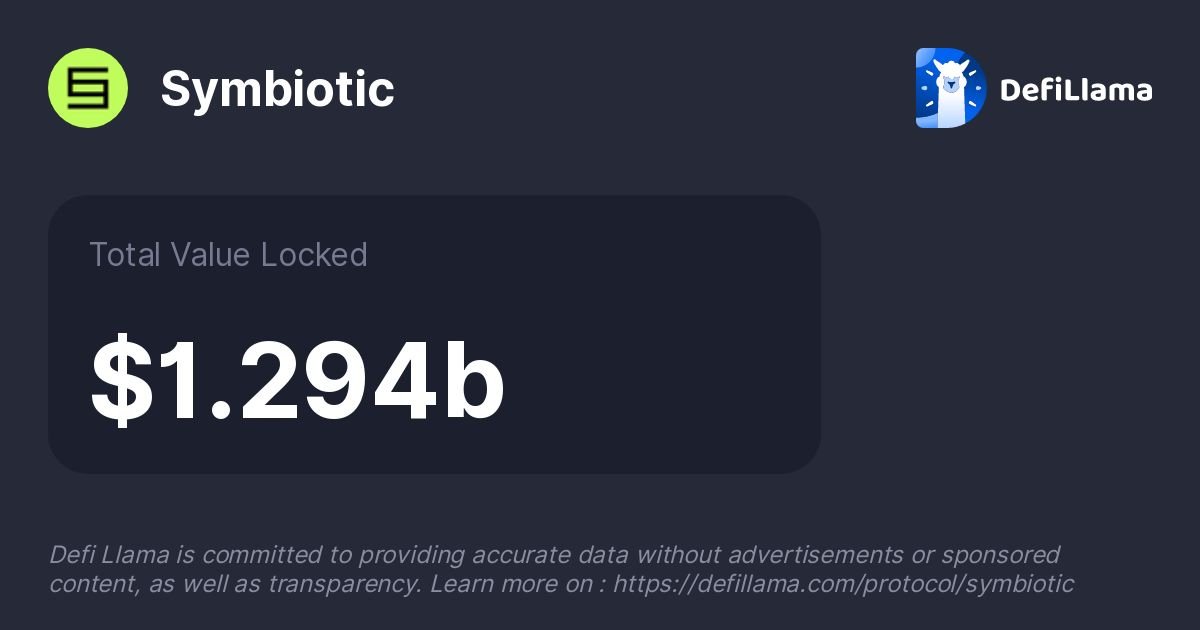Select the Symbiotic protocol title
Screen dimensions: 1200x630
[x=277, y=89]
